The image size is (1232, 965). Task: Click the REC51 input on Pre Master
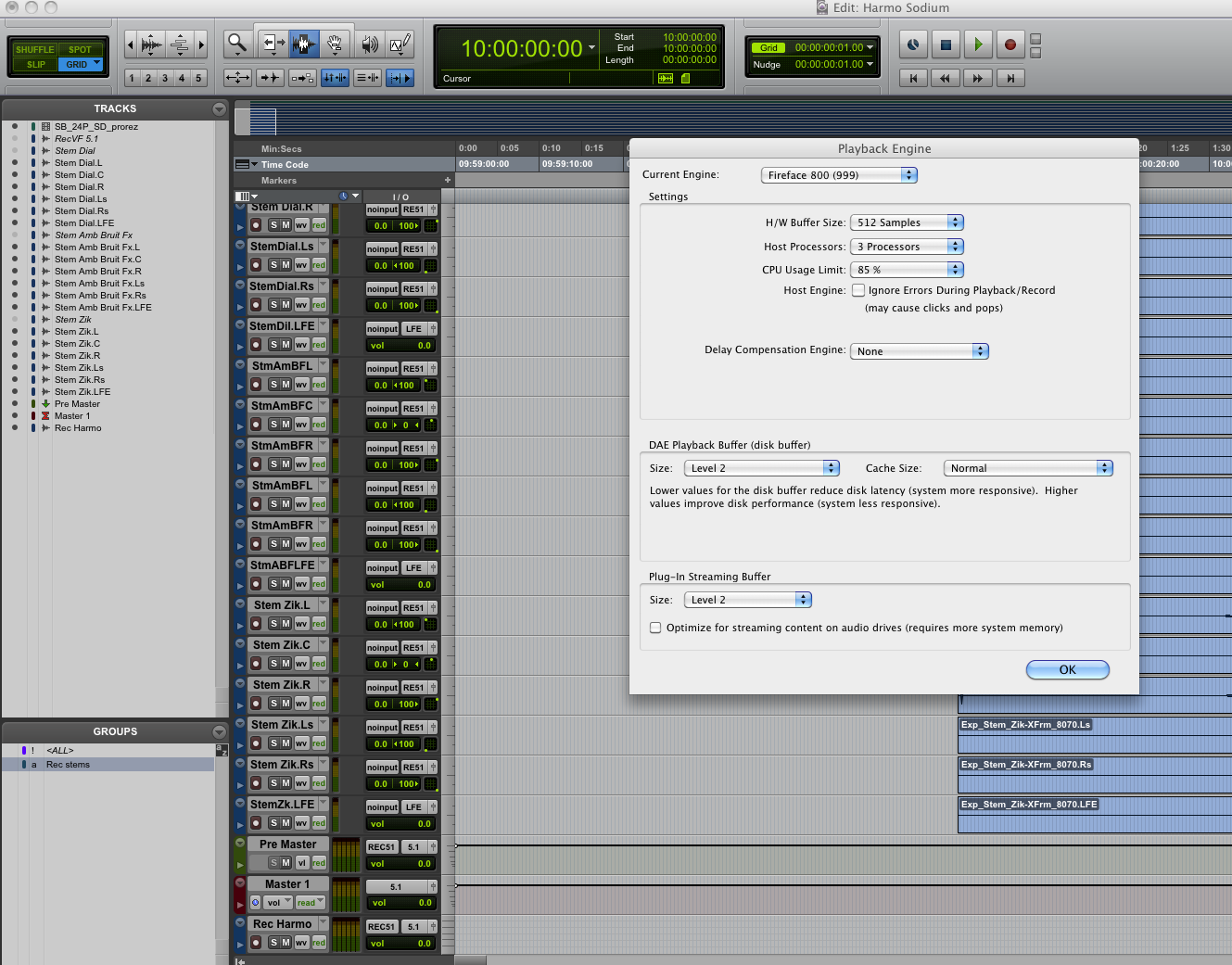click(381, 847)
